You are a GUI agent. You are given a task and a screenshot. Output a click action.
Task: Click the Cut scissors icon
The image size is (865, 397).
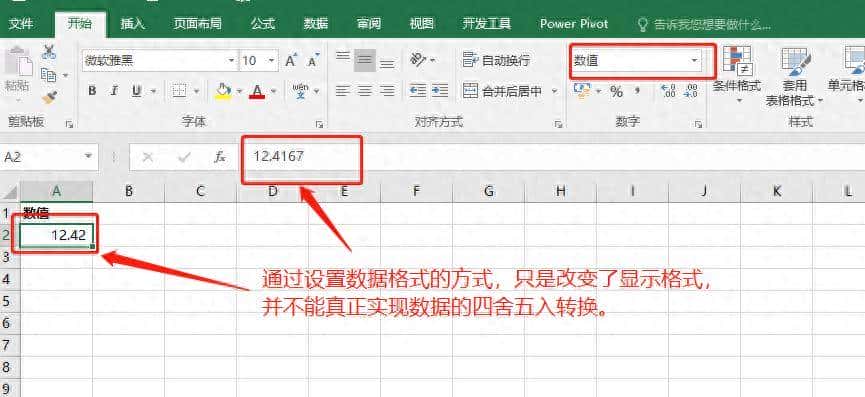49,52
